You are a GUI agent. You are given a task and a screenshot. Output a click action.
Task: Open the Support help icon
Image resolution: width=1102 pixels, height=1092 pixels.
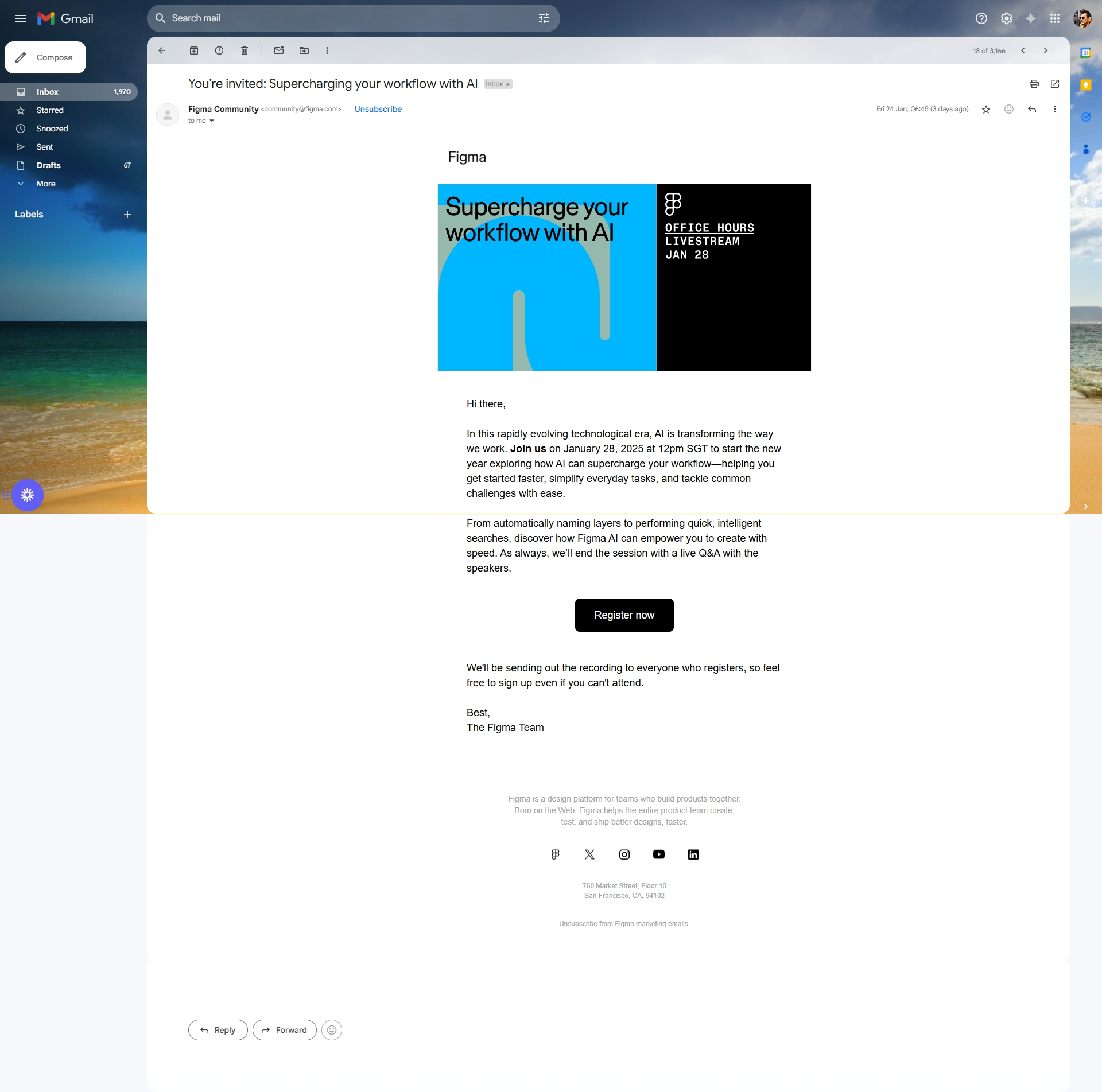[981, 18]
